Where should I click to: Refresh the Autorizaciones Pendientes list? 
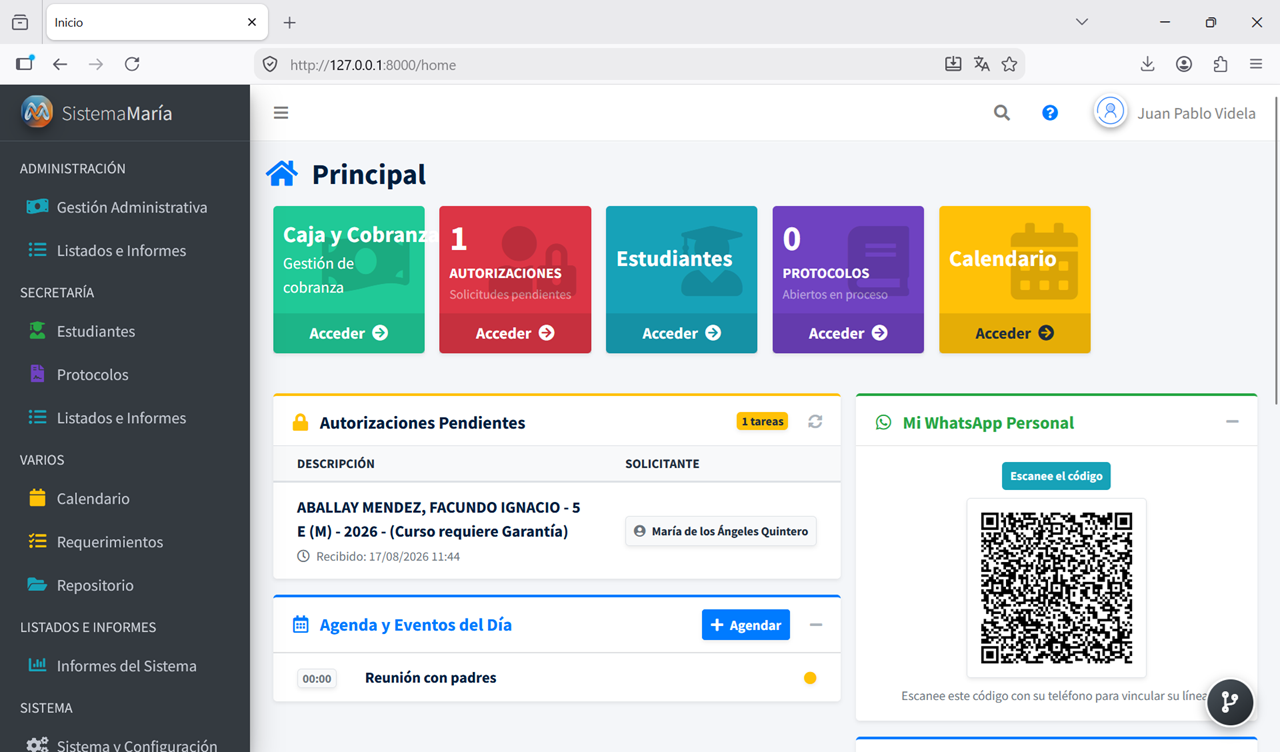coord(815,422)
